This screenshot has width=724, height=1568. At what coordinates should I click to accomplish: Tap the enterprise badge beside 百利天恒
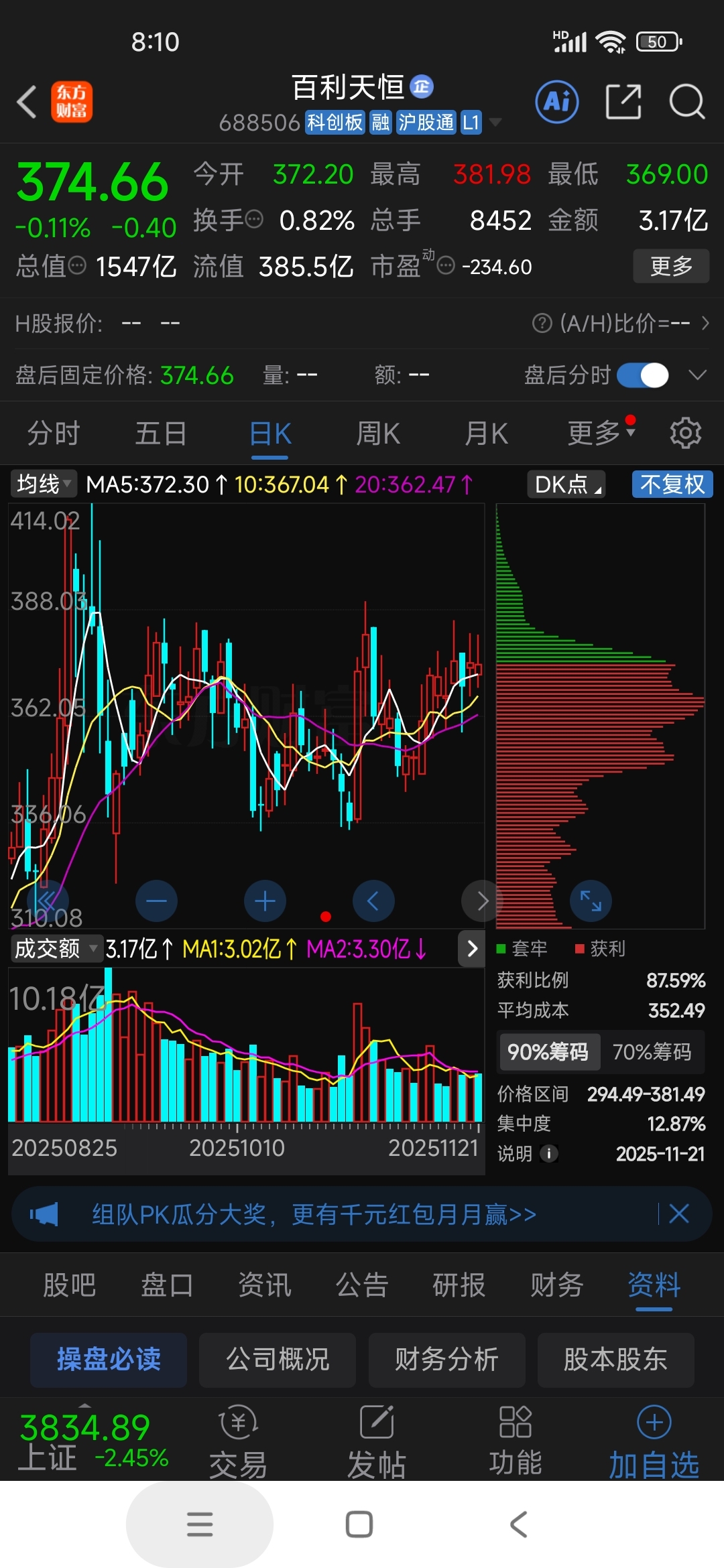(421, 86)
